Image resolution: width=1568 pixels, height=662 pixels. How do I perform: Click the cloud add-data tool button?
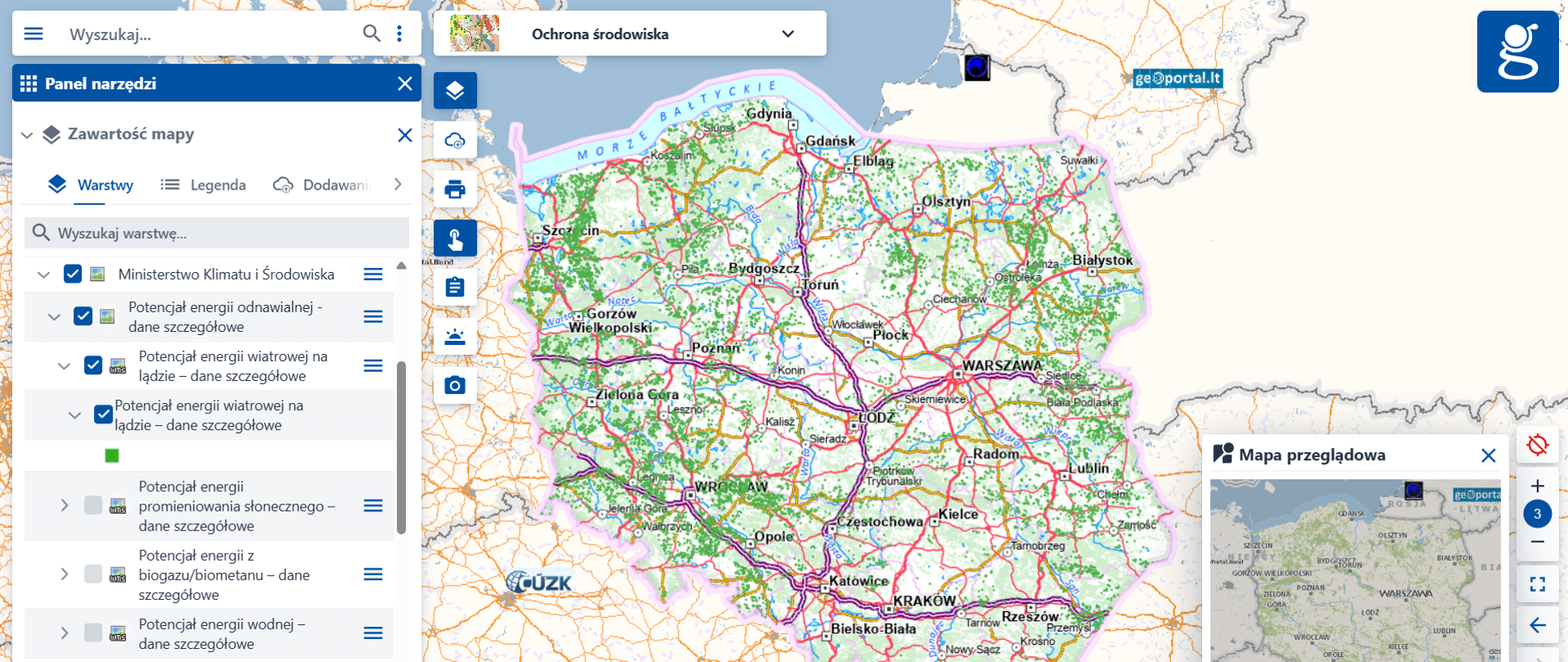click(x=455, y=140)
